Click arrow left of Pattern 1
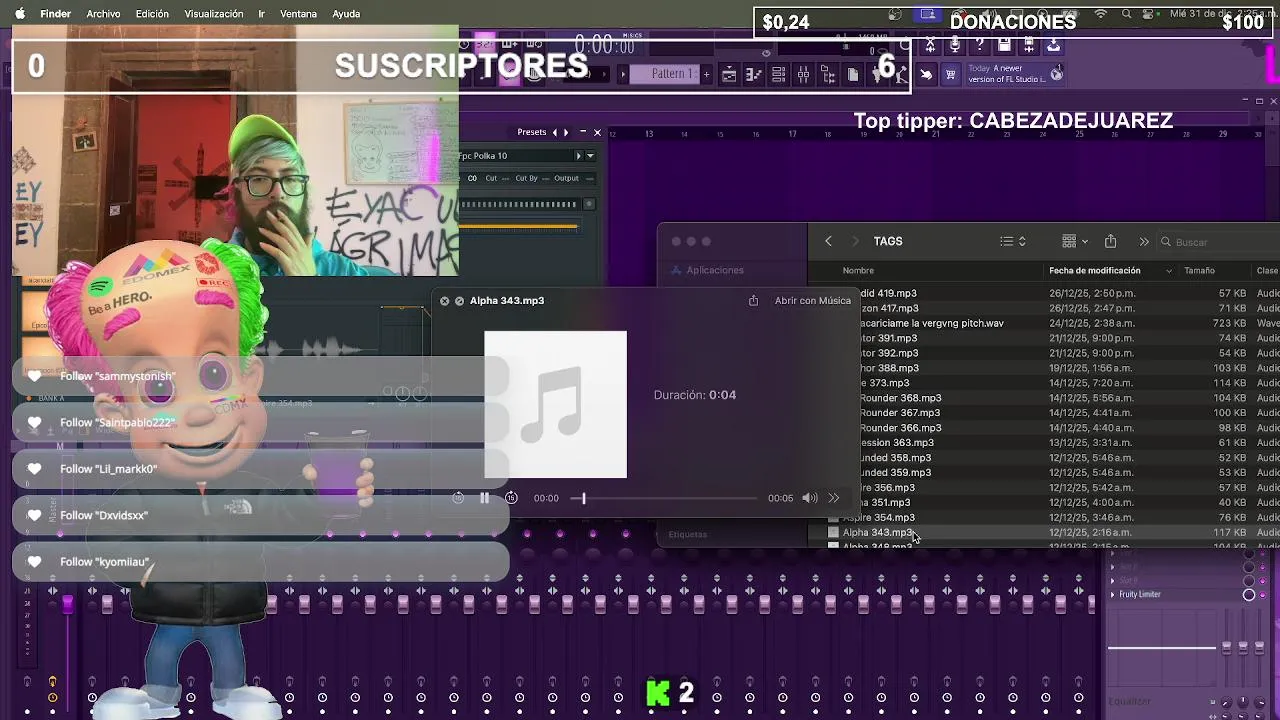 tap(623, 74)
